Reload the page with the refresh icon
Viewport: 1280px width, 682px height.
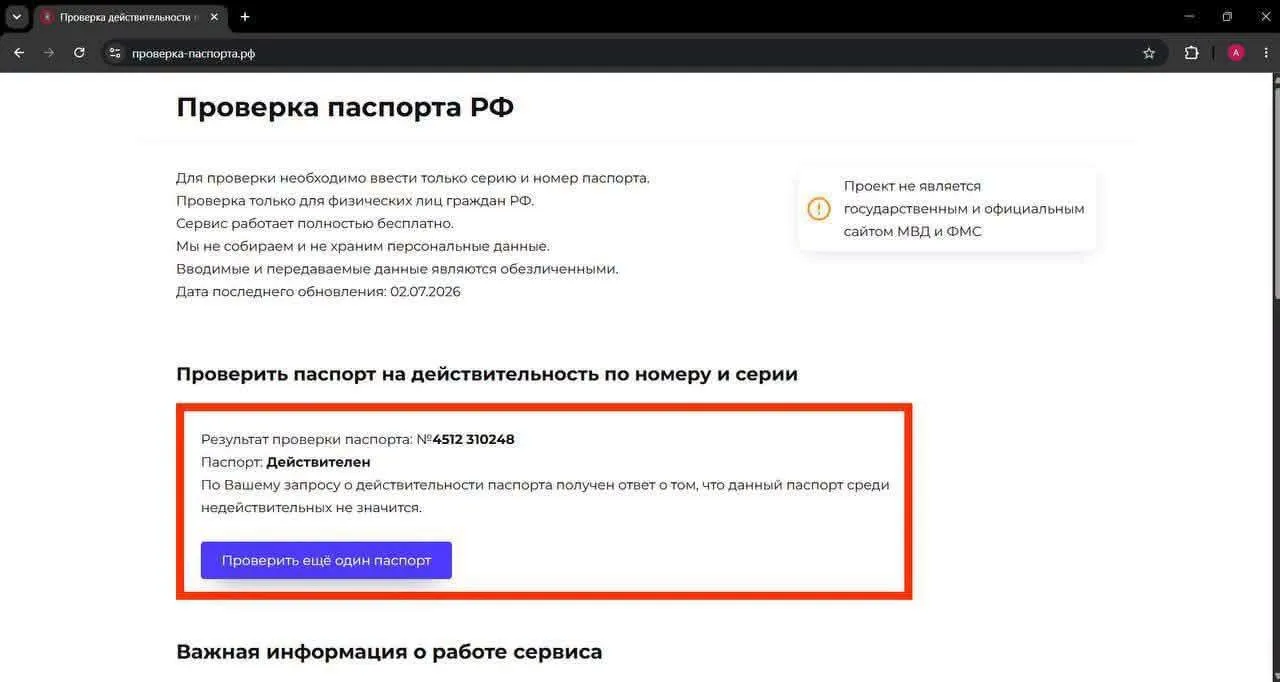(x=79, y=53)
